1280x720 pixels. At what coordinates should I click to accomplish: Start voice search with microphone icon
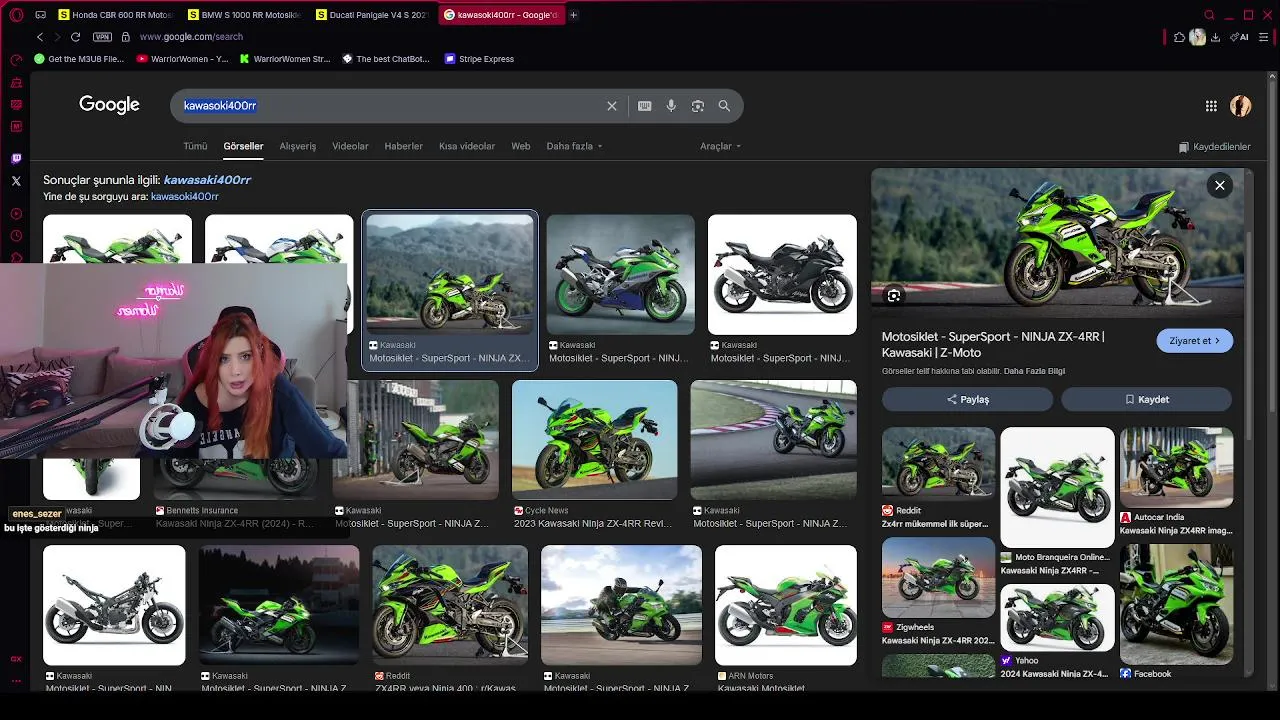[671, 106]
